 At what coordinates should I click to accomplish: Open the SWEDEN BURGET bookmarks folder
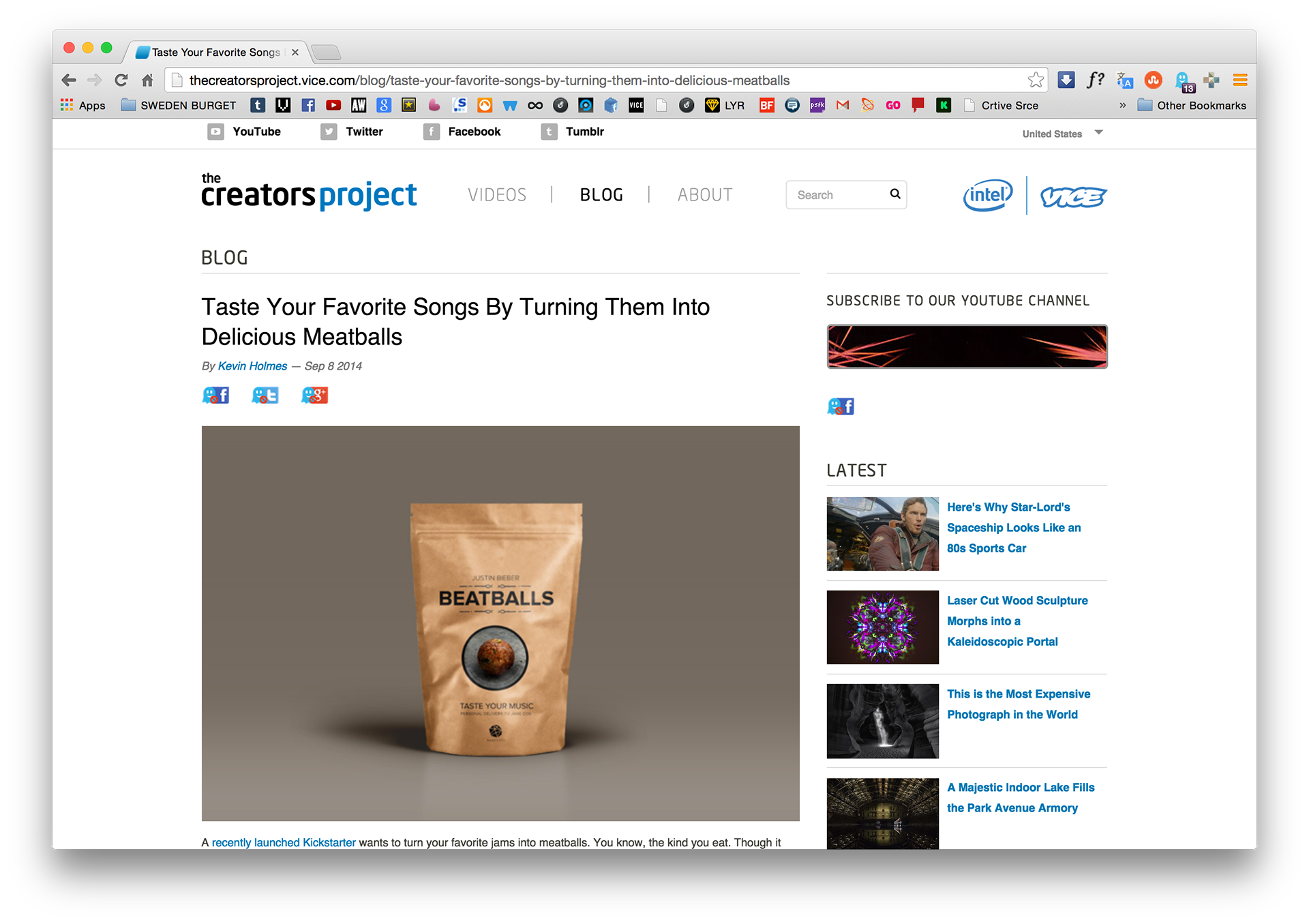(179, 105)
